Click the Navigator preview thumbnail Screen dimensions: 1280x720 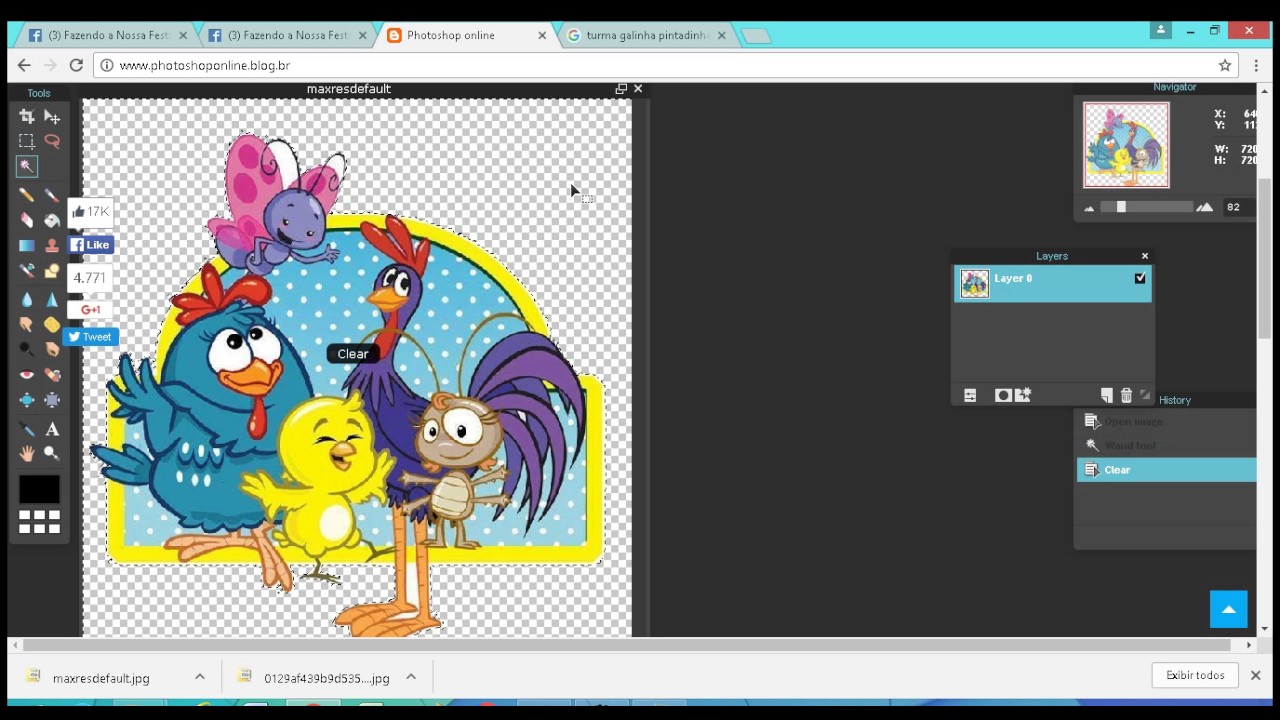pyautogui.click(x=1126, y=145)
